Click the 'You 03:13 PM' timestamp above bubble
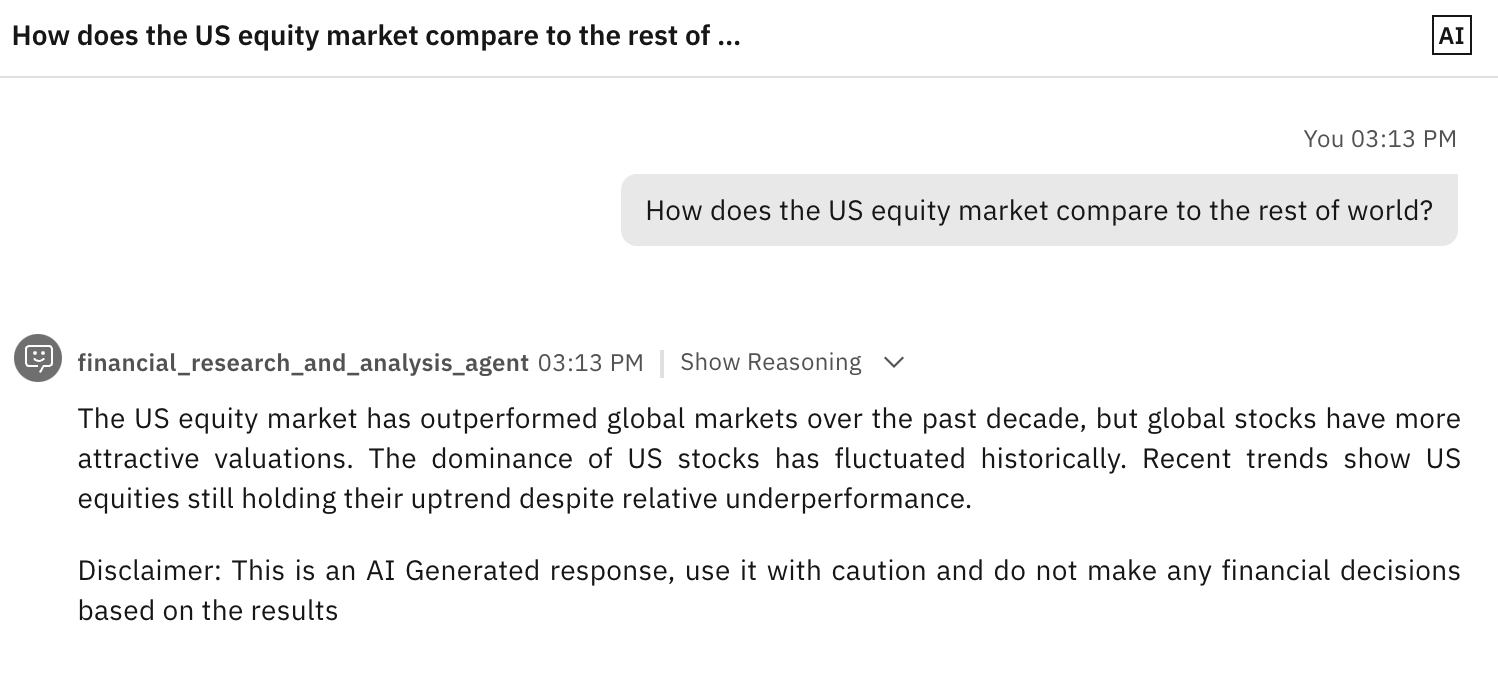 pos(1380,139)
